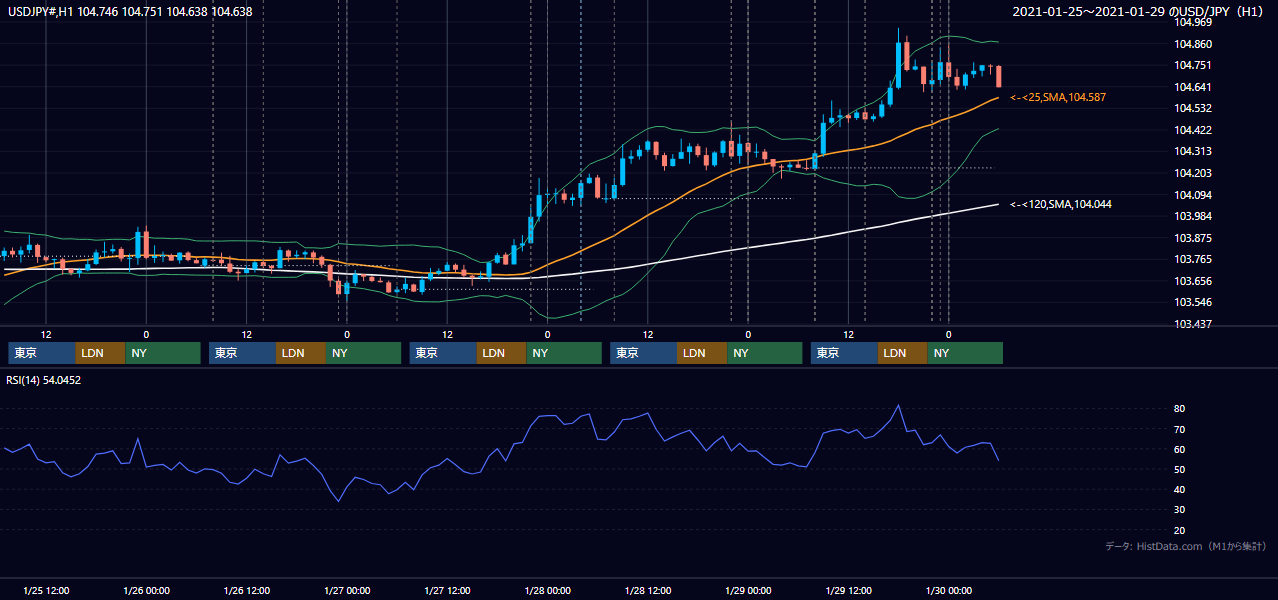
Task: Click price axis value 104.751
Action: tap(1193, 65)
